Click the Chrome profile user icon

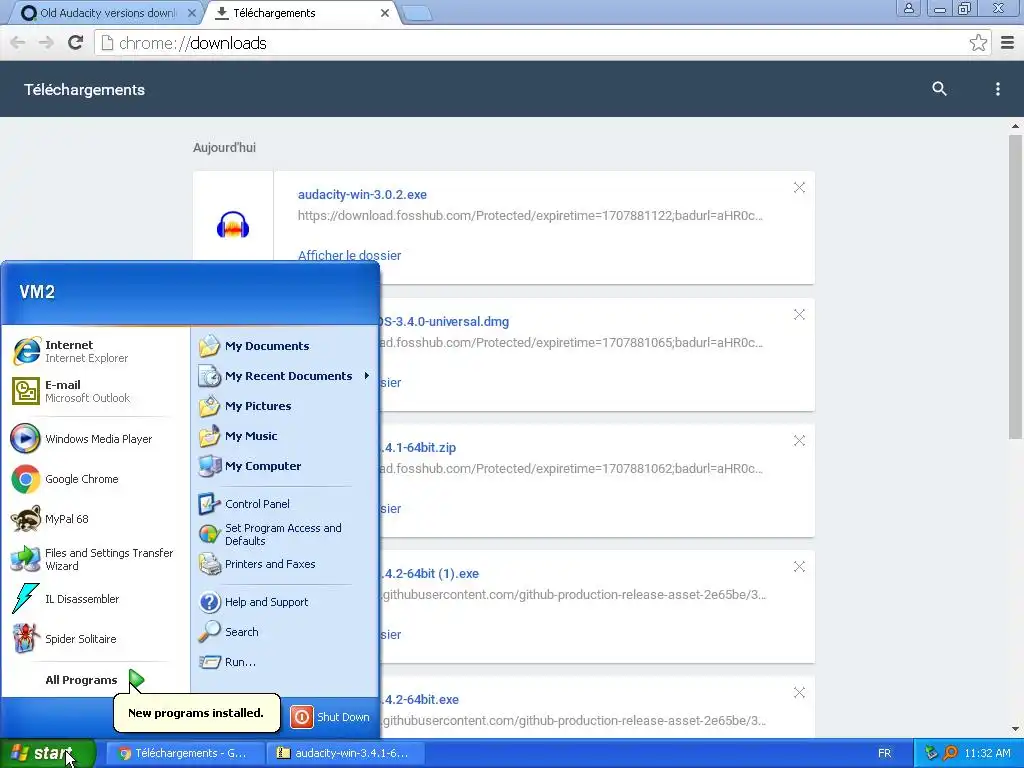pyautogui.click(x=908, y=8)
